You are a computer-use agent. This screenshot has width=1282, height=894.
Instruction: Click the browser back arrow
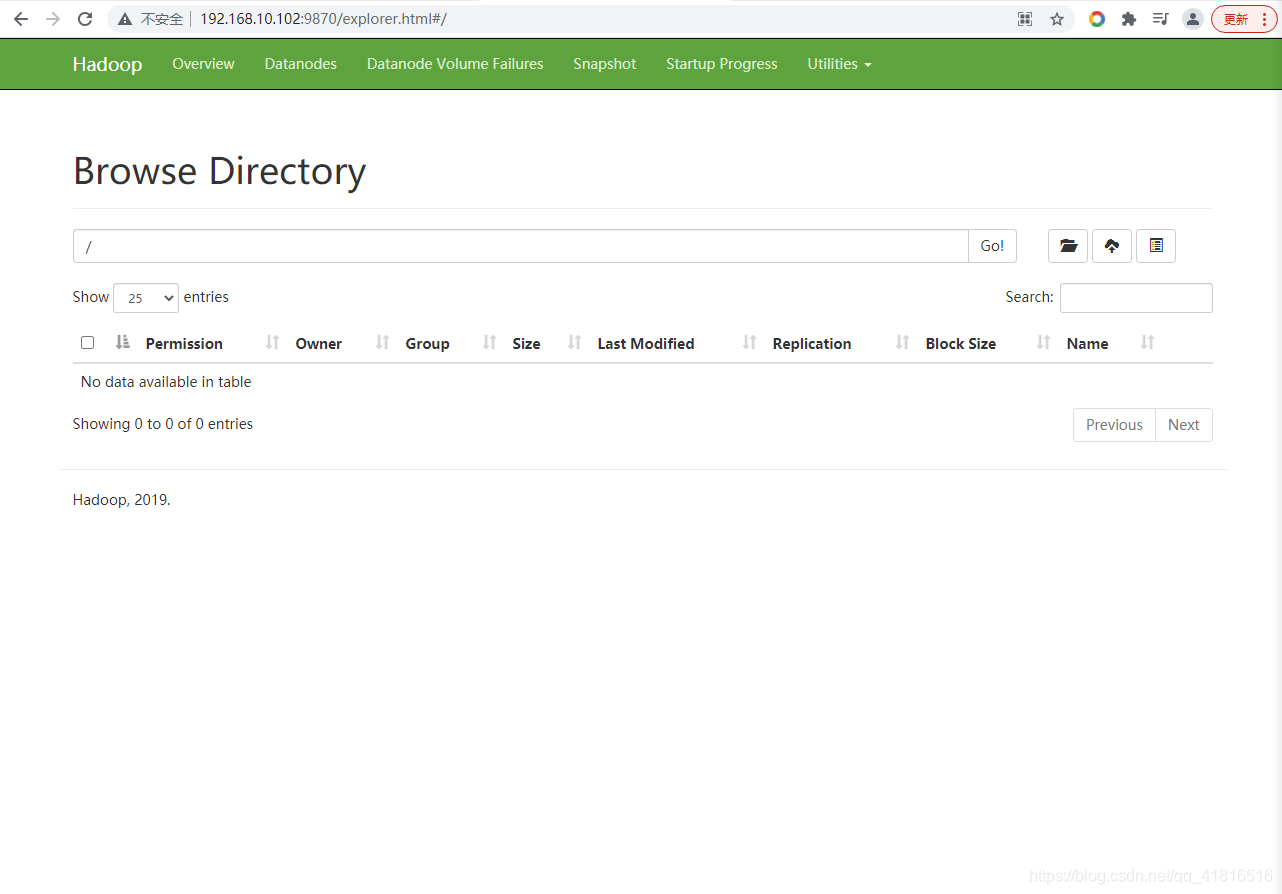(21, 19)
